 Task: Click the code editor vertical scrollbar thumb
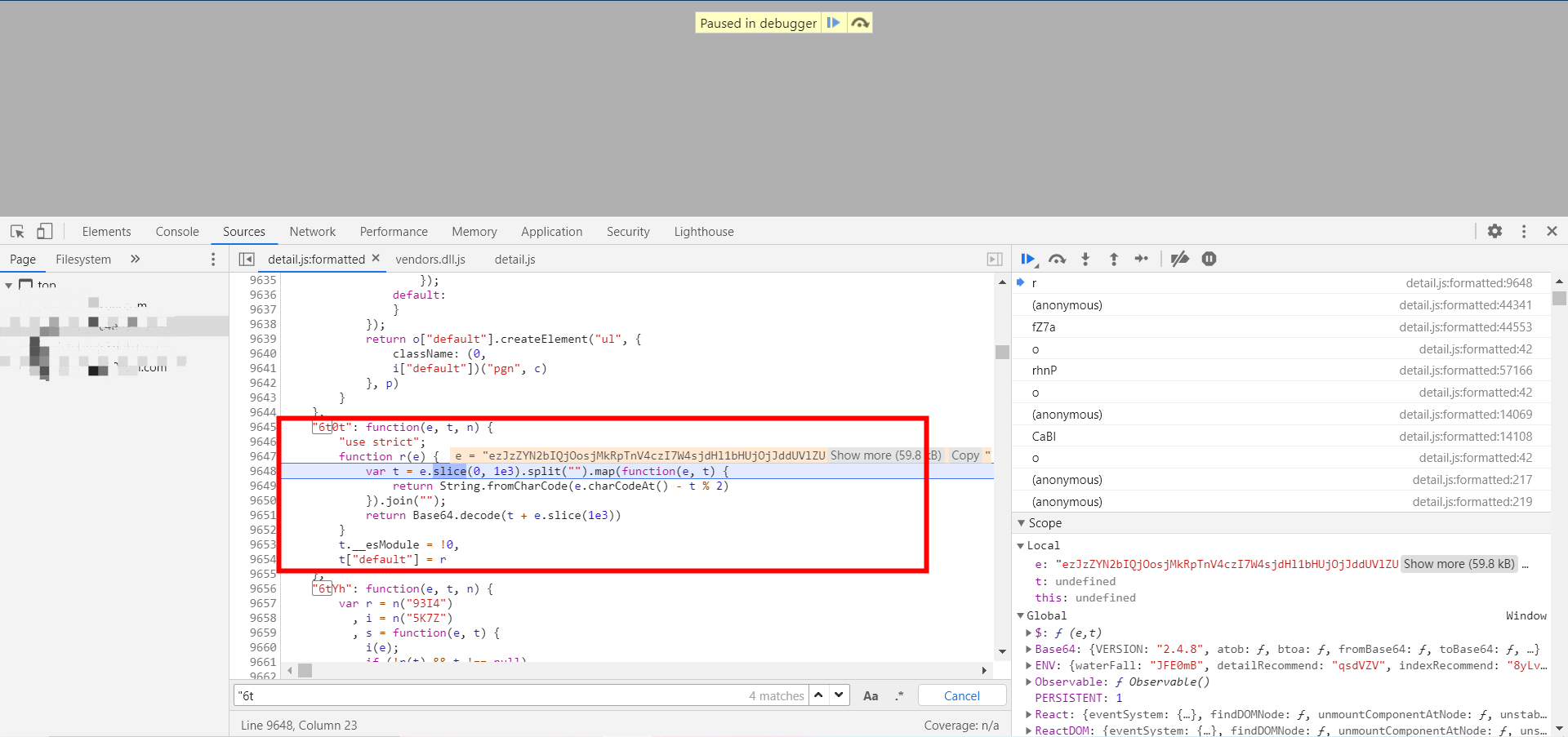point(1002,352)
